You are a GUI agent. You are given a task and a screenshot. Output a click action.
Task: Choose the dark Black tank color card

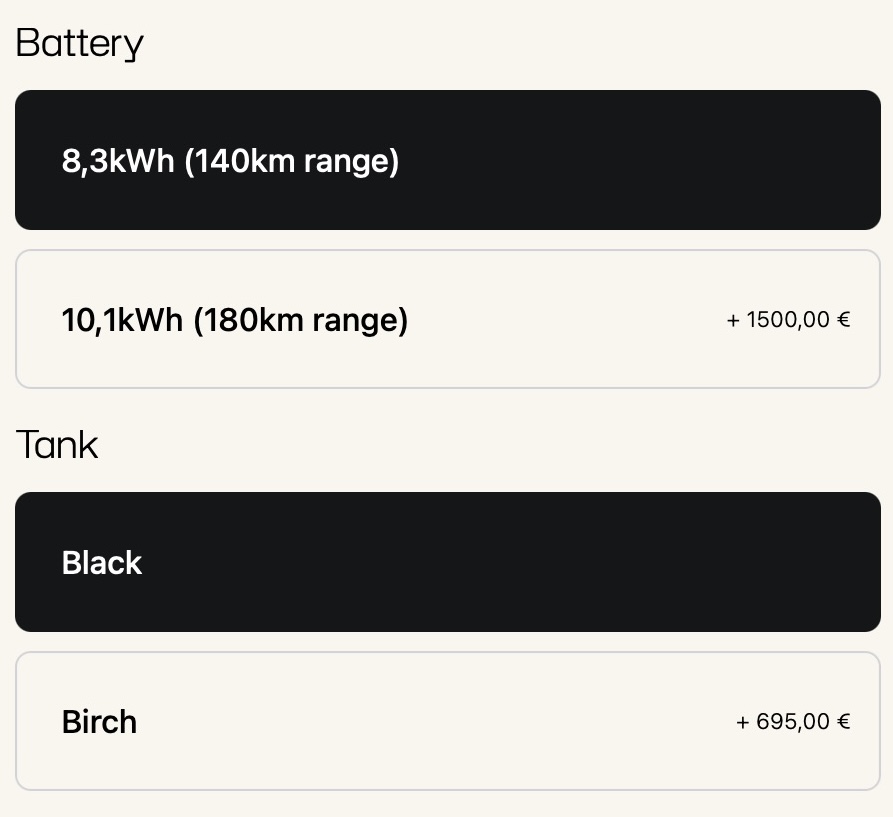[447, 562]
